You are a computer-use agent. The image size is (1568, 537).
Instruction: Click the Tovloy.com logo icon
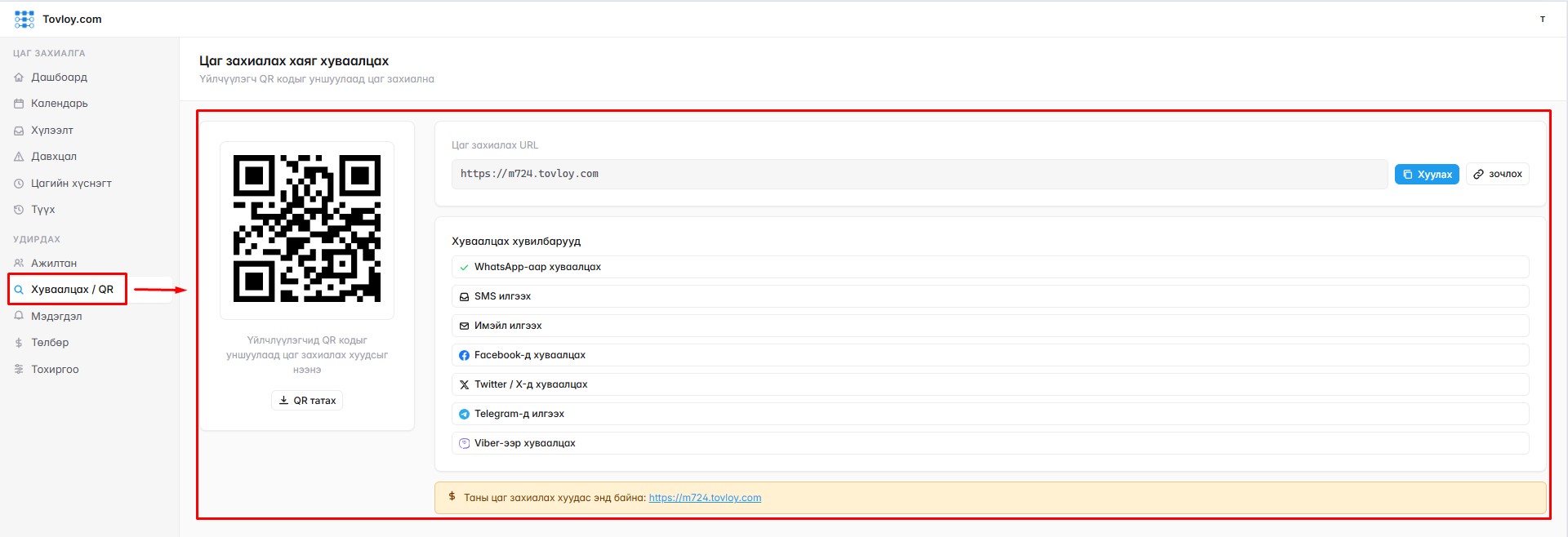(x=24, y=19)
